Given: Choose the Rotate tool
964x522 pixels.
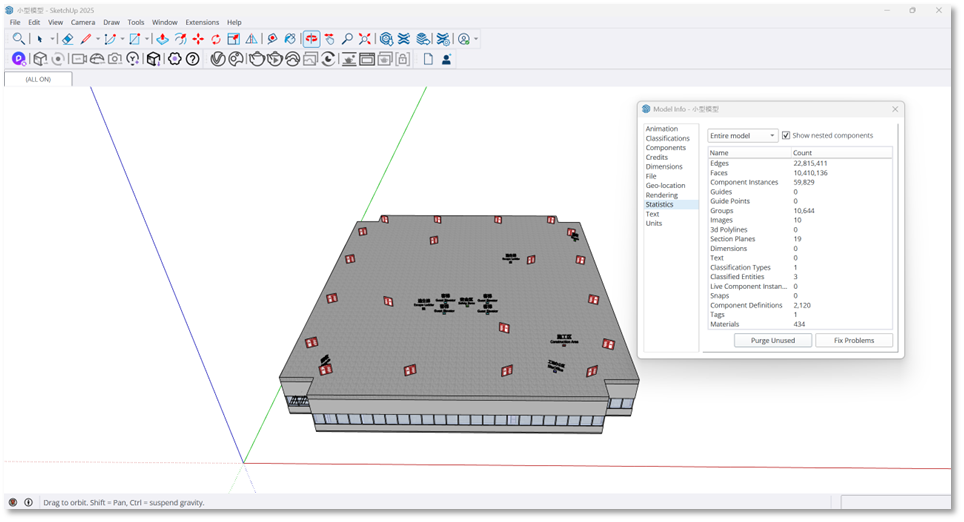Looking at the screenshot, I should click(x=215, y=39).
